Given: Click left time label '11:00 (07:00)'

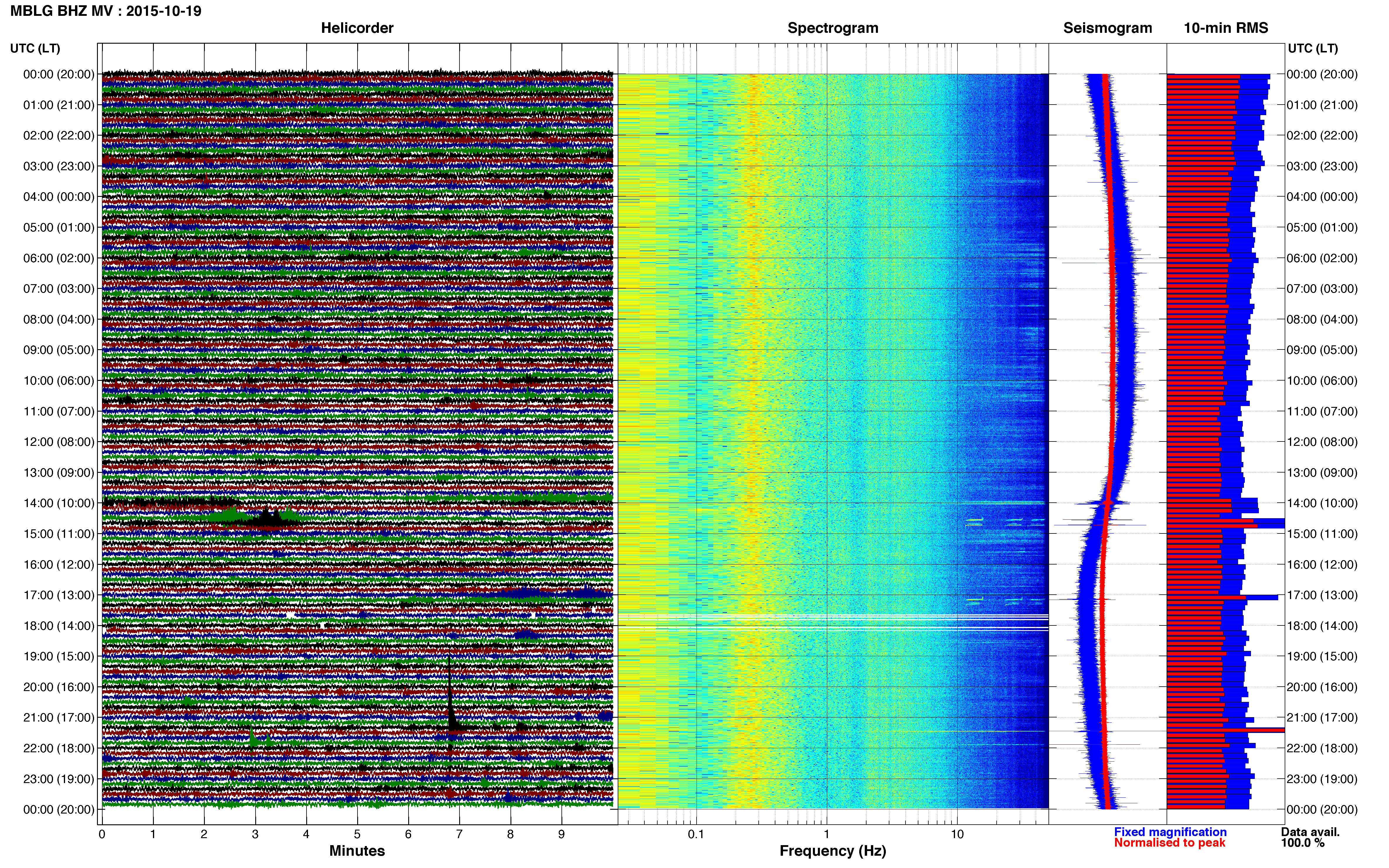Looking at the screenshot, I should click(59, 412).
